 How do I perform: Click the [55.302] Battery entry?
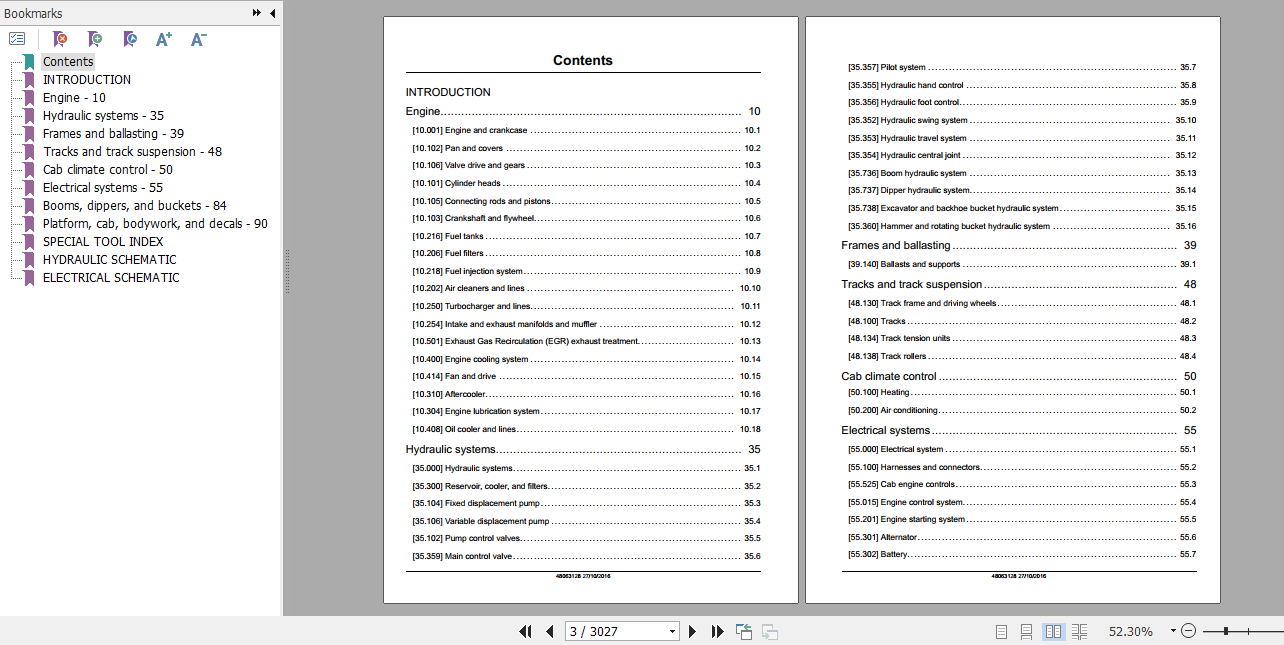pos(1022,554)
